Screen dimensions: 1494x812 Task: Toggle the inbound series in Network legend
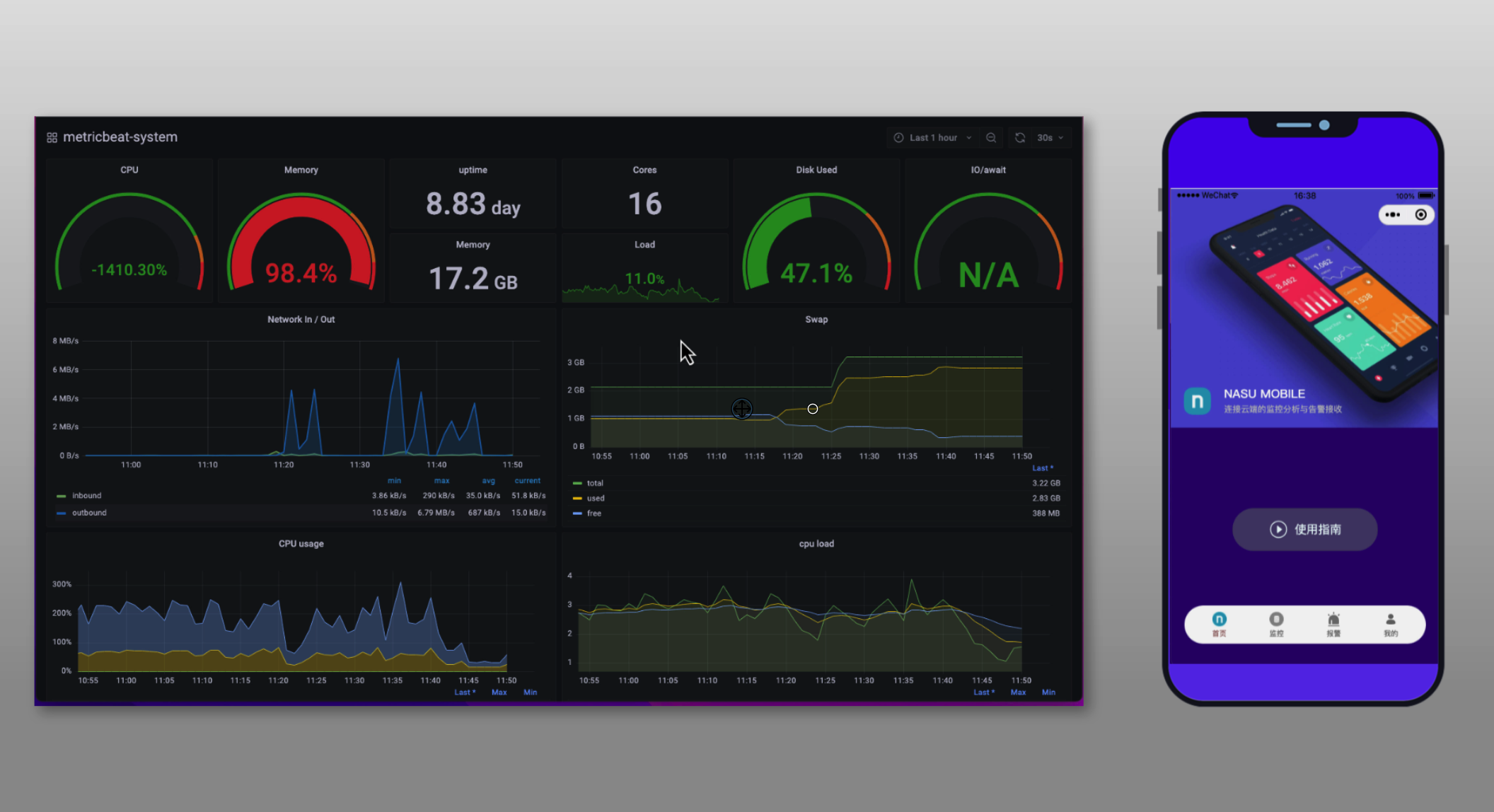point(86,496)
